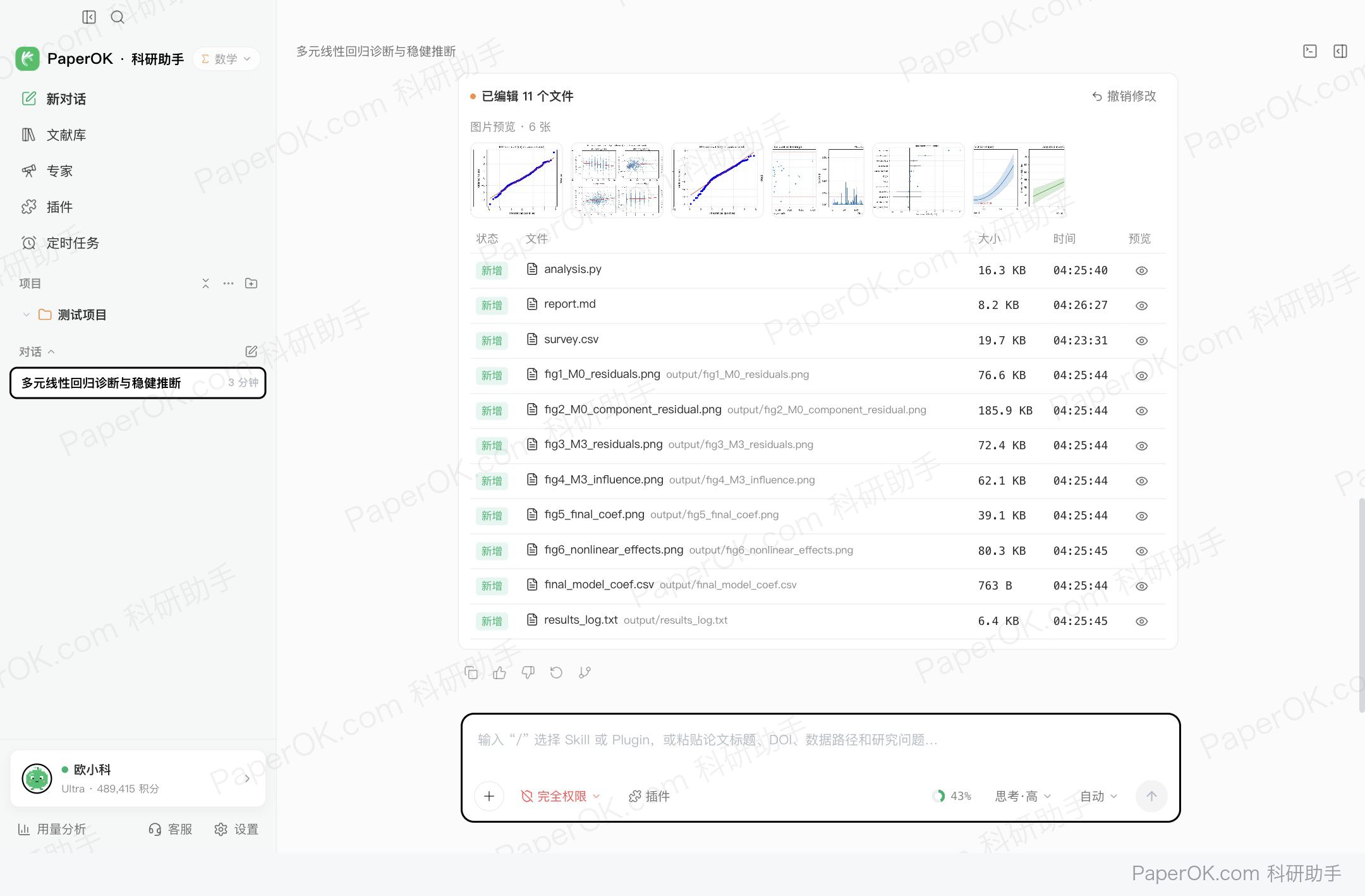Regenerate the response with the retry icon

coord(556,672)
